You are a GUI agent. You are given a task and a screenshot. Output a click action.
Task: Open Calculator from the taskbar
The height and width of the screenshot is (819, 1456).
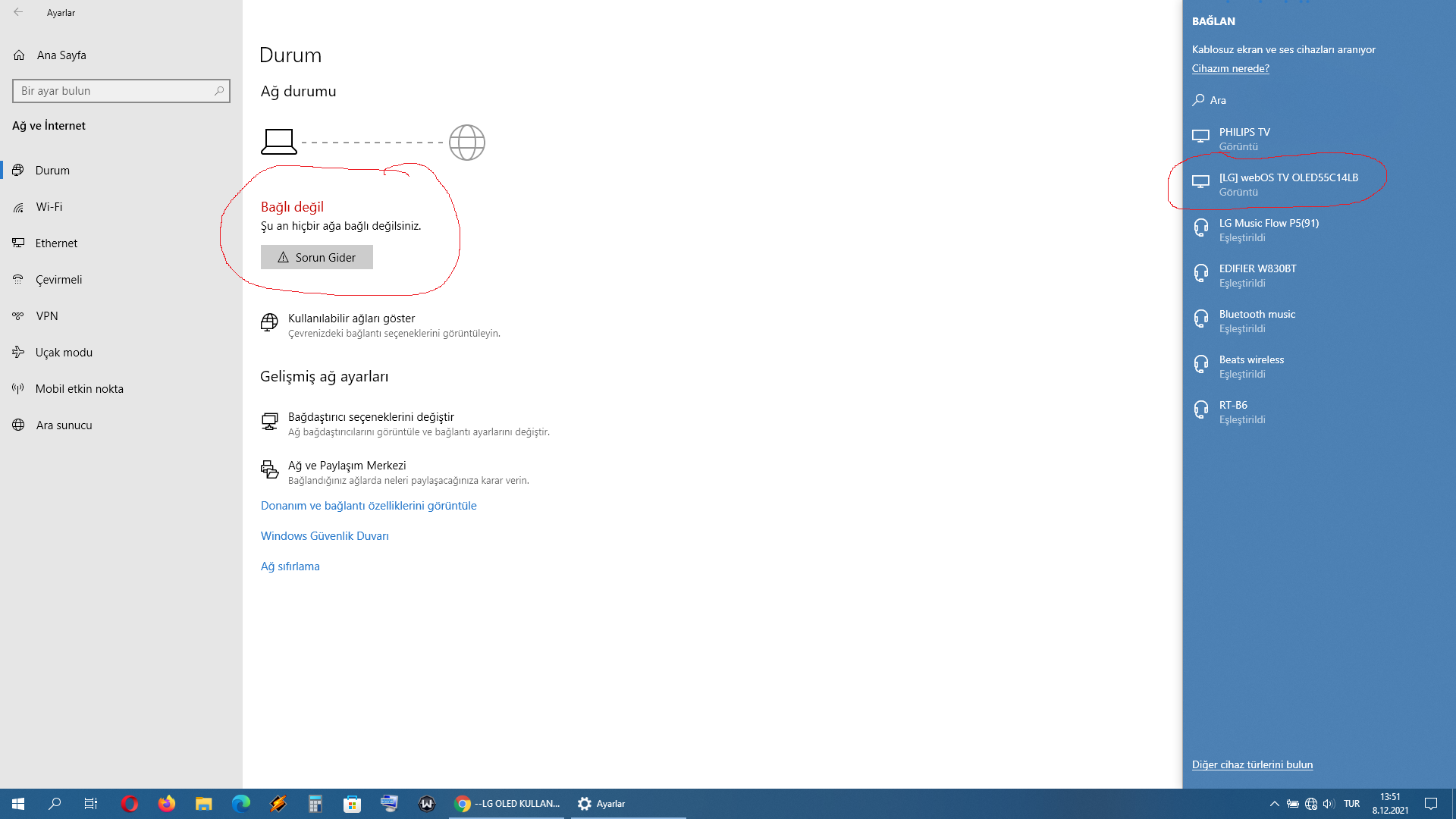pos(315,804)
